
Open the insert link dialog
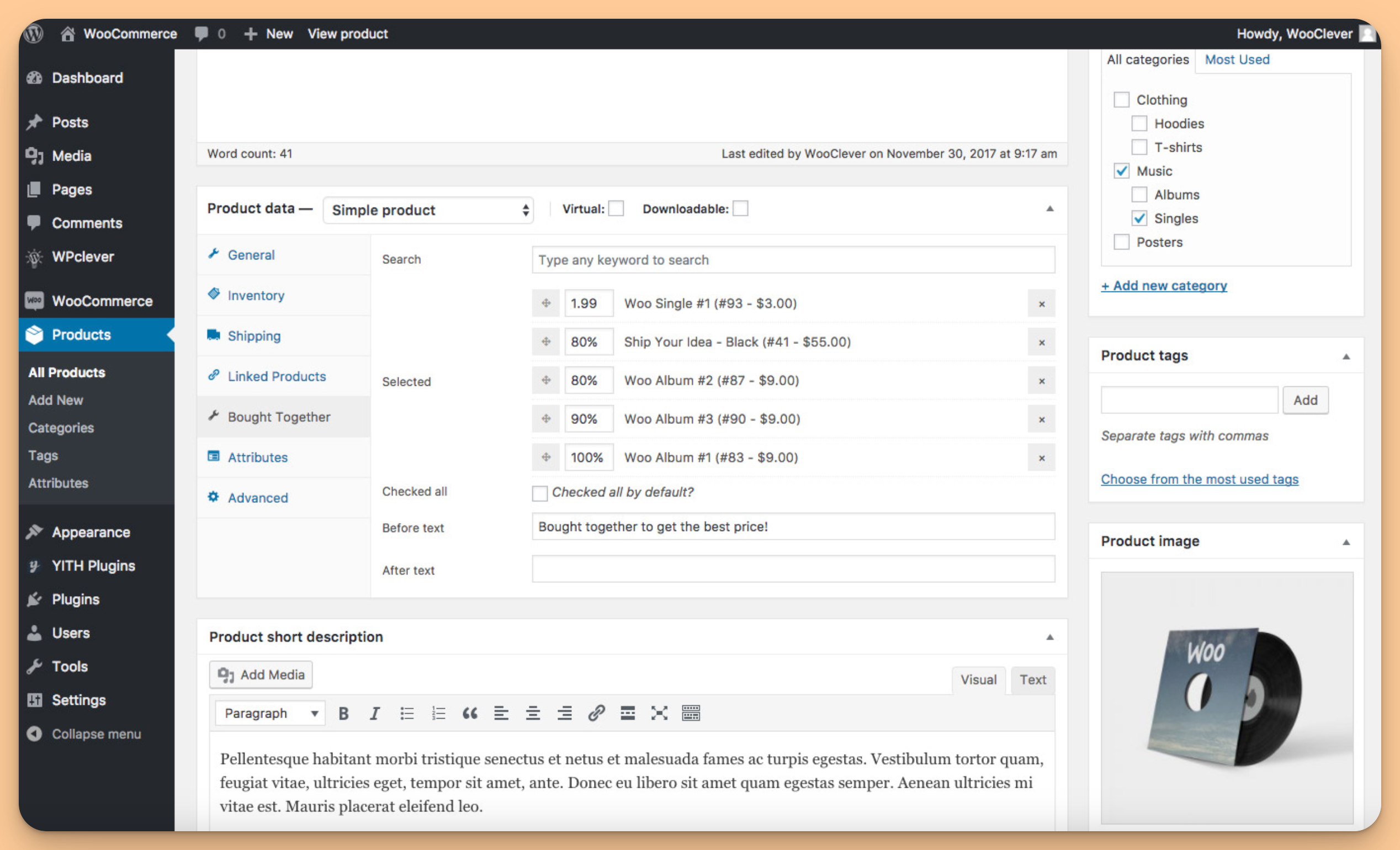[x=597, y=713]
